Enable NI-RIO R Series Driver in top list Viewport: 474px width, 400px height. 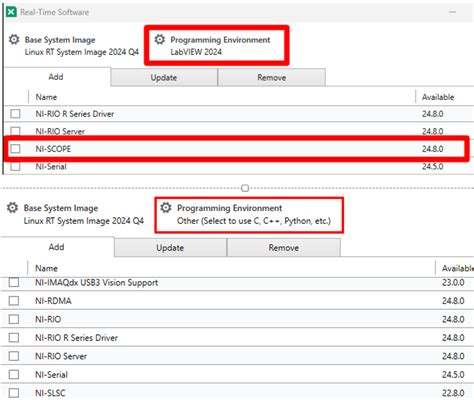click(x=15, y=114)
